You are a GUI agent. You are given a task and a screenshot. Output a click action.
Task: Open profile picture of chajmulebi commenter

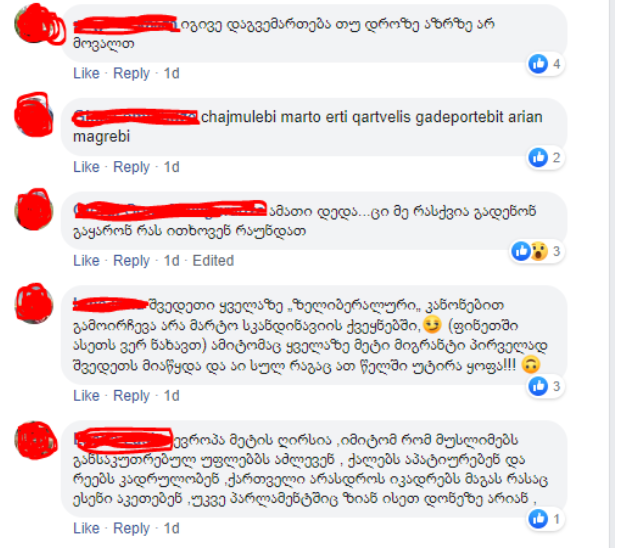pyautogui.click(x=34, y=115)
